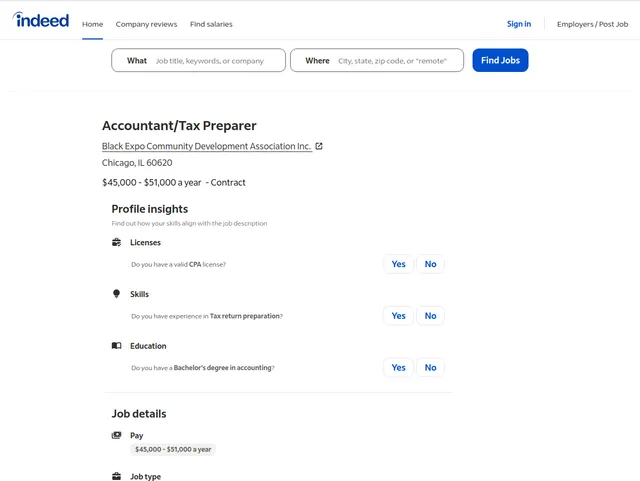Click the Job type briefcase icon
The image size is (640, 481).
coord(116,477)
